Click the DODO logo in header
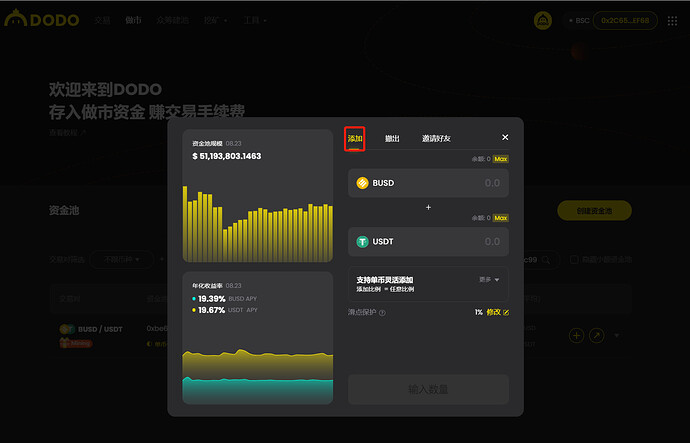 42,19
